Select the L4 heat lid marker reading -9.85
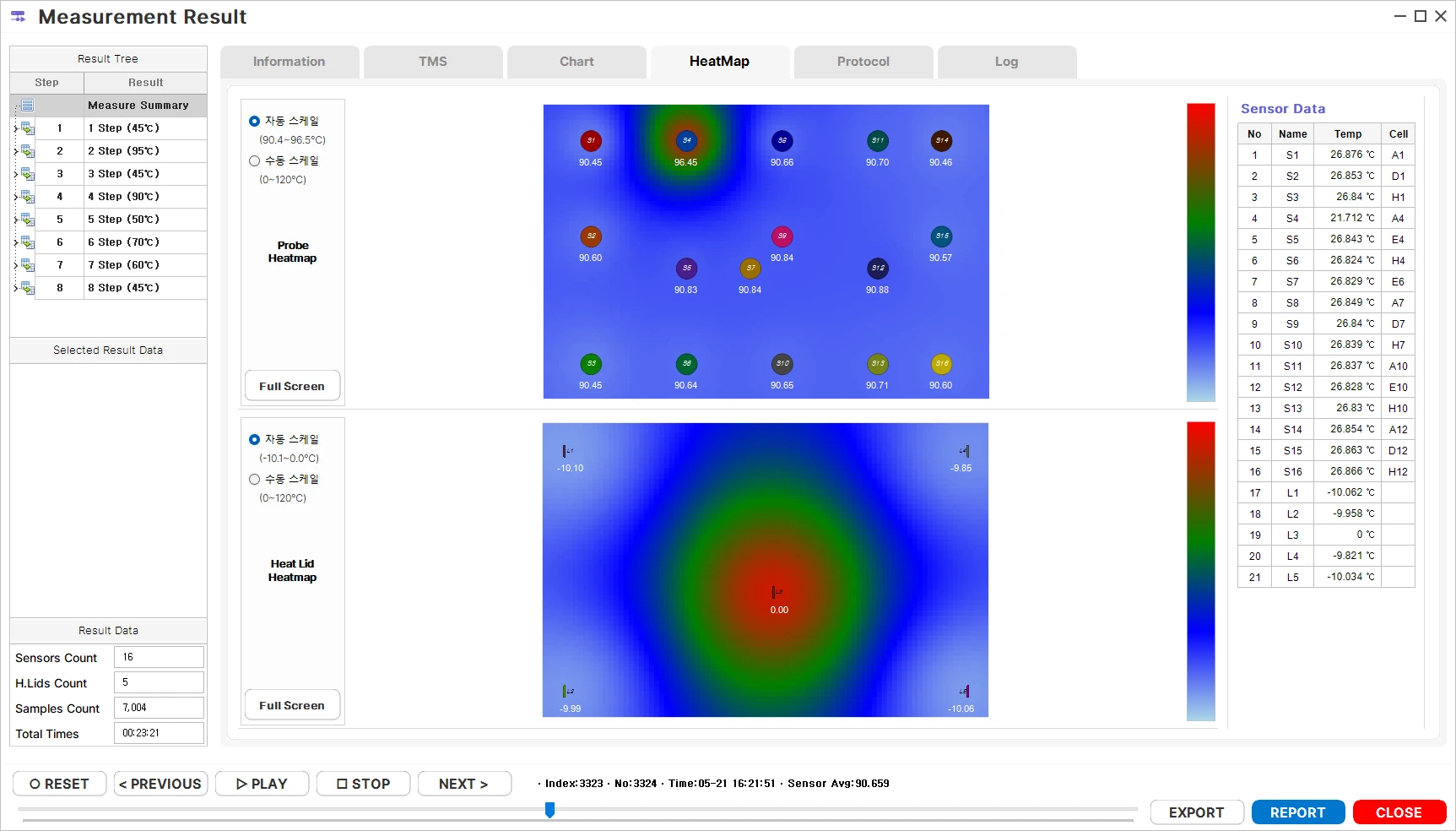 pyautogui.click(x=965, y=452)
